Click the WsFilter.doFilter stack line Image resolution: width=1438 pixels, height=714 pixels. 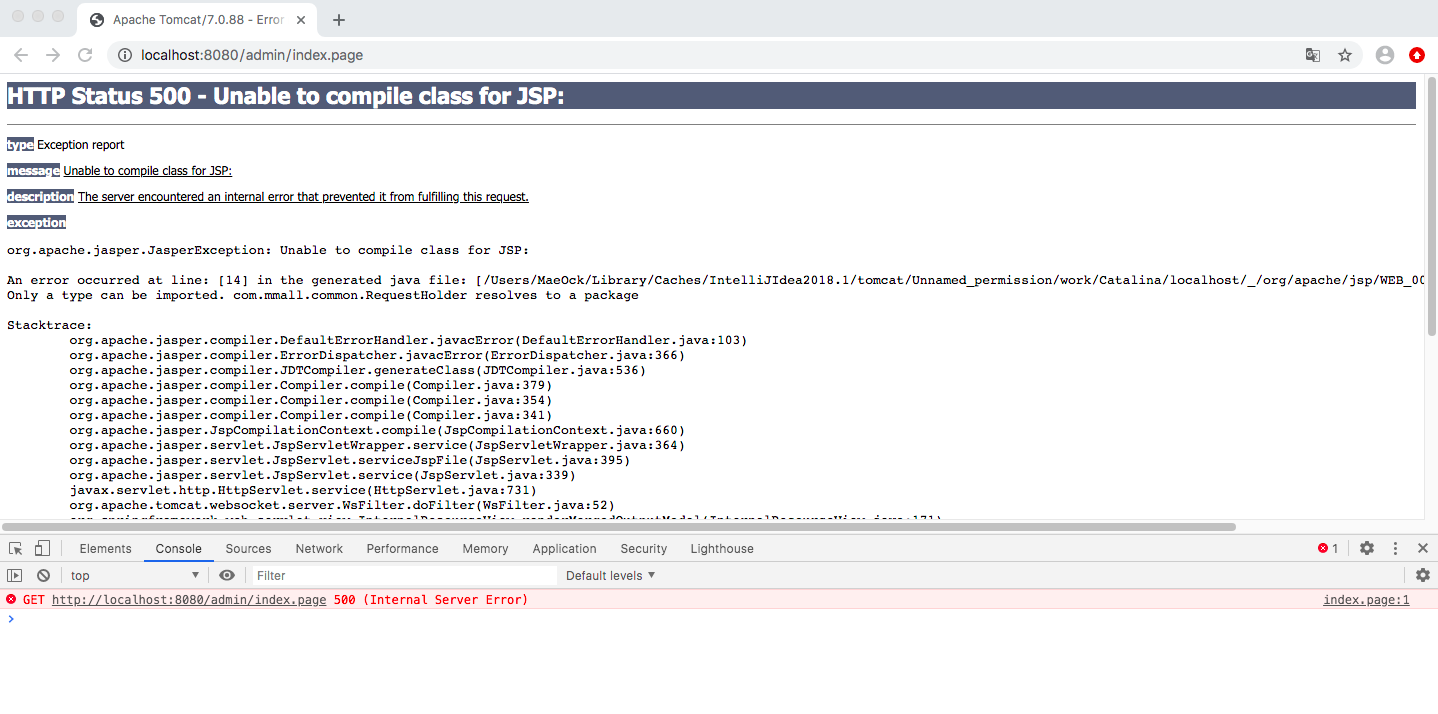tap(342, 505)
